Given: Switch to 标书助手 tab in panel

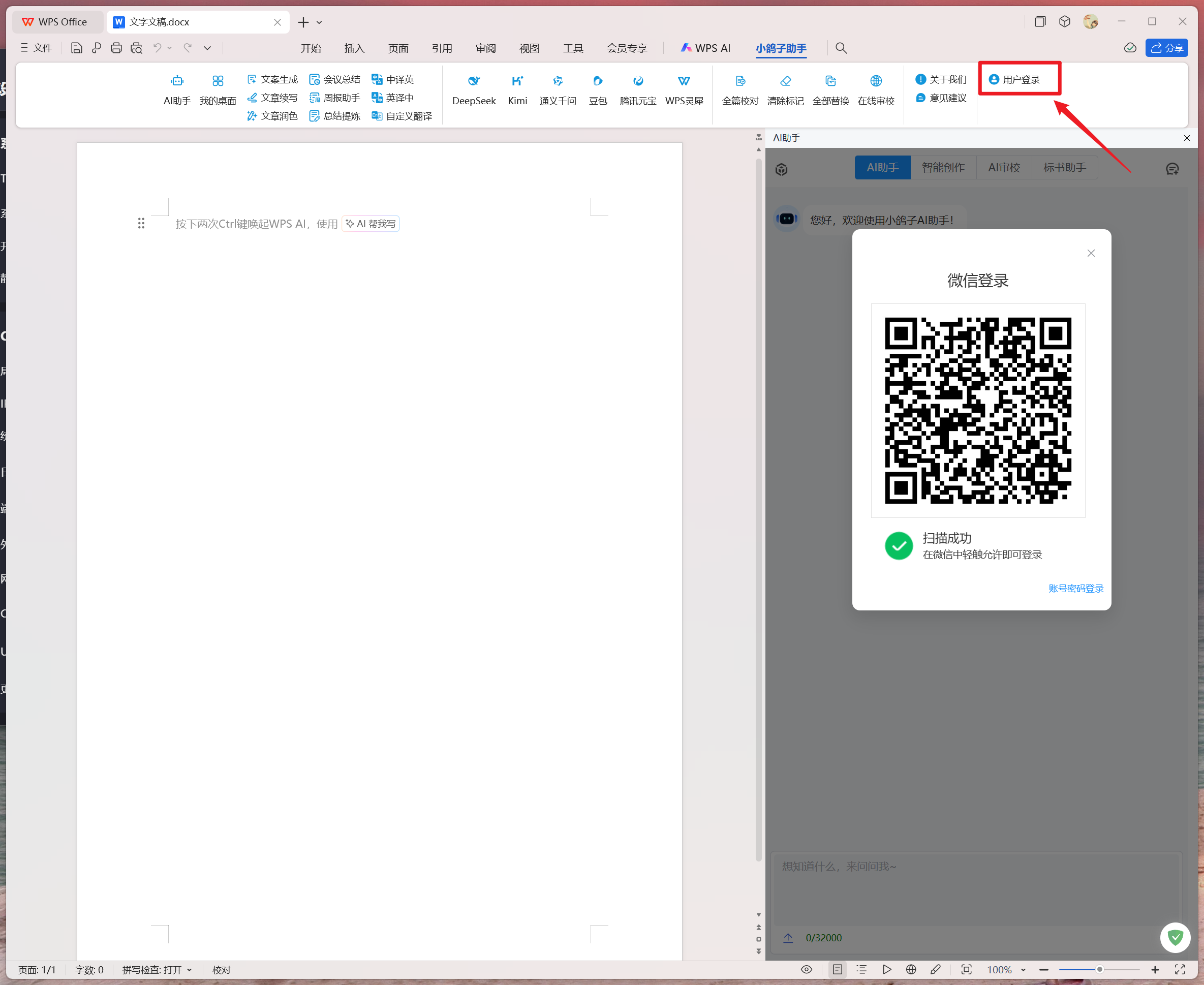Looking at the screenshot, I should (1064, 167).
